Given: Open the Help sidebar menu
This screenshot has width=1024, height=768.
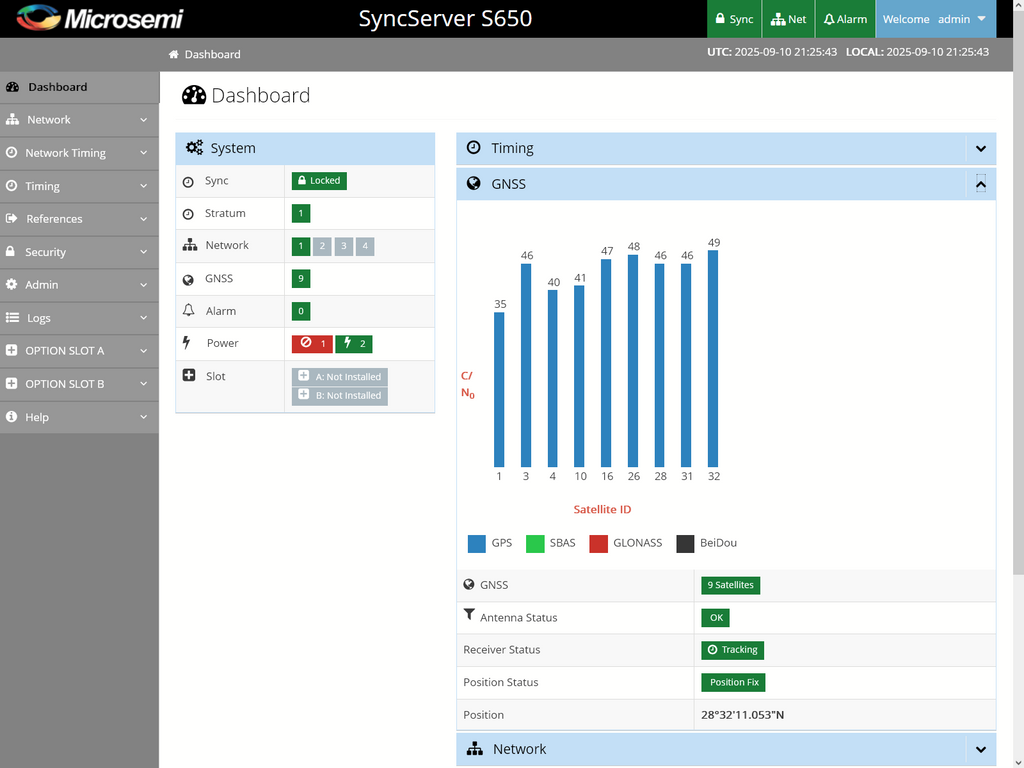Looking at the screenshot, I should pos(79,417).
